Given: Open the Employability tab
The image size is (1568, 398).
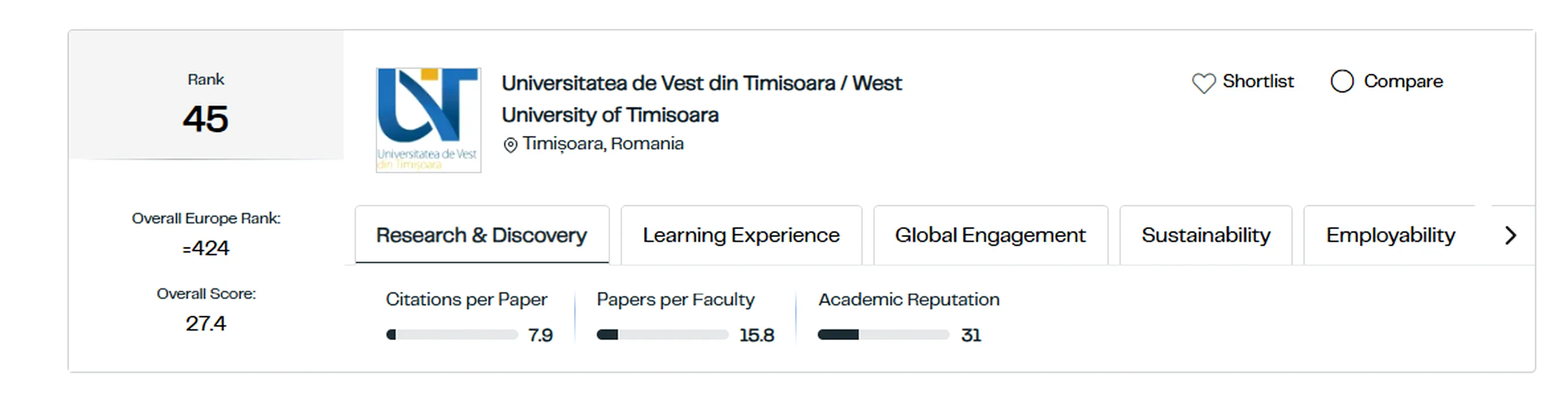Looking at the screenshot, I should [x=1390, y=235].
